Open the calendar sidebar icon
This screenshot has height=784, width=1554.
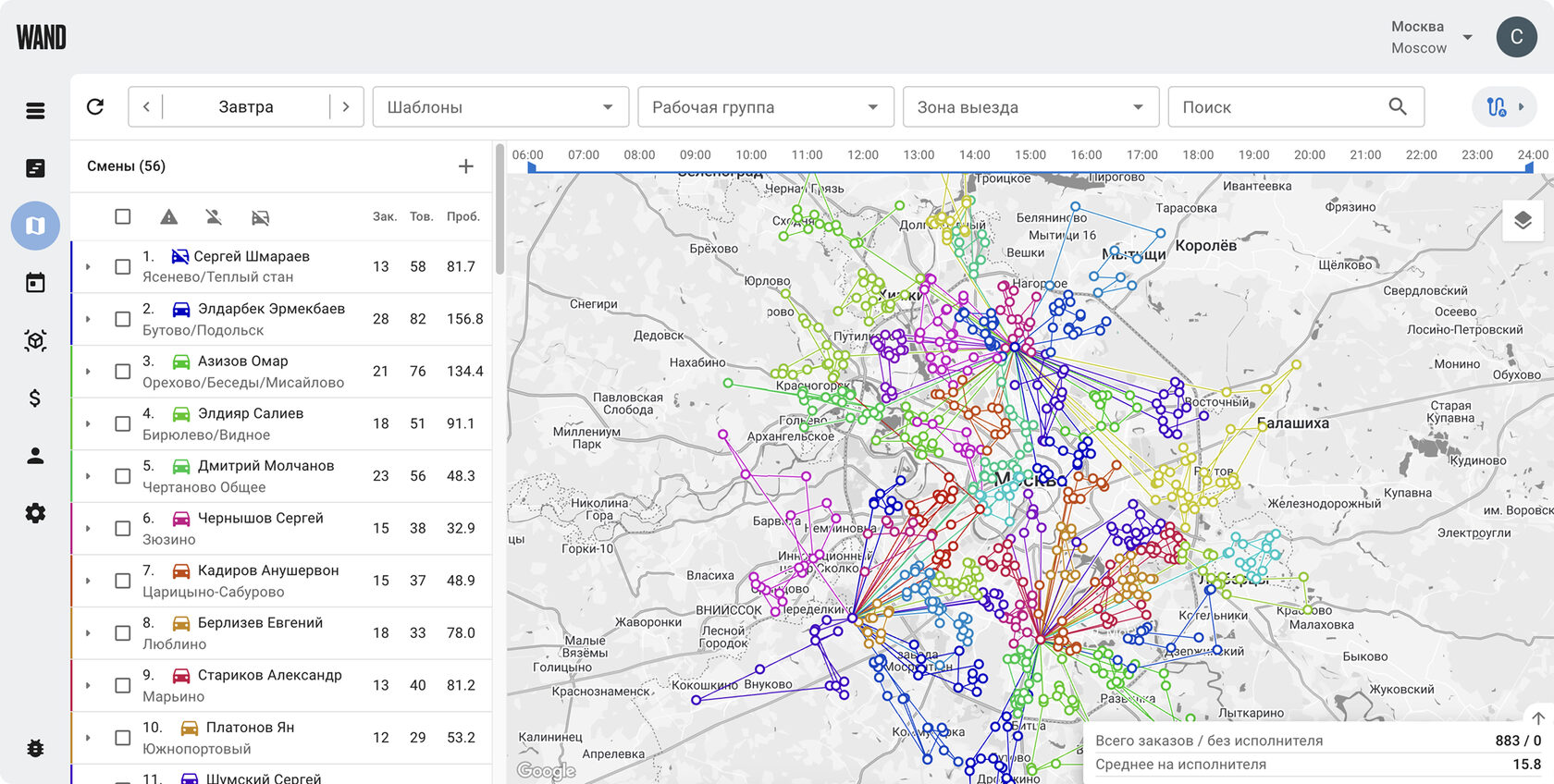coord(35,283)
